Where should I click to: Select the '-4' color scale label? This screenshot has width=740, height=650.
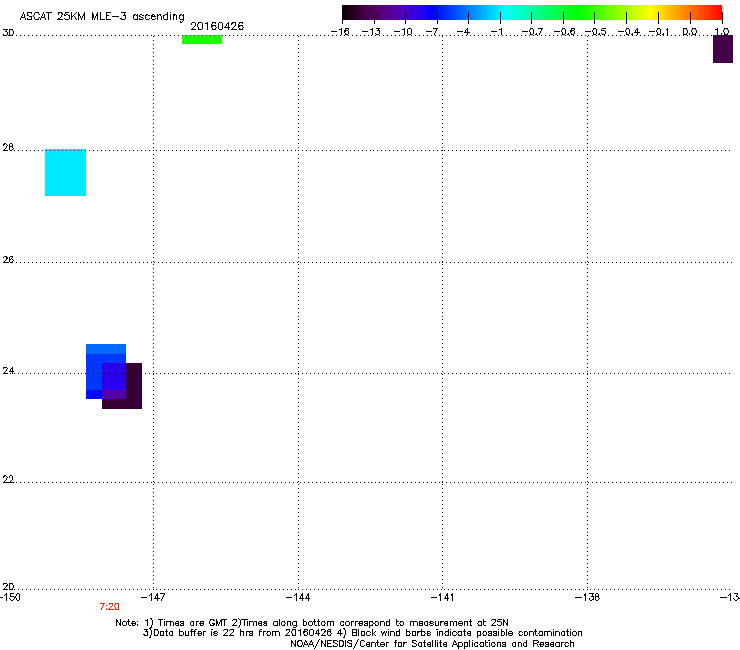tap(464, 32)
